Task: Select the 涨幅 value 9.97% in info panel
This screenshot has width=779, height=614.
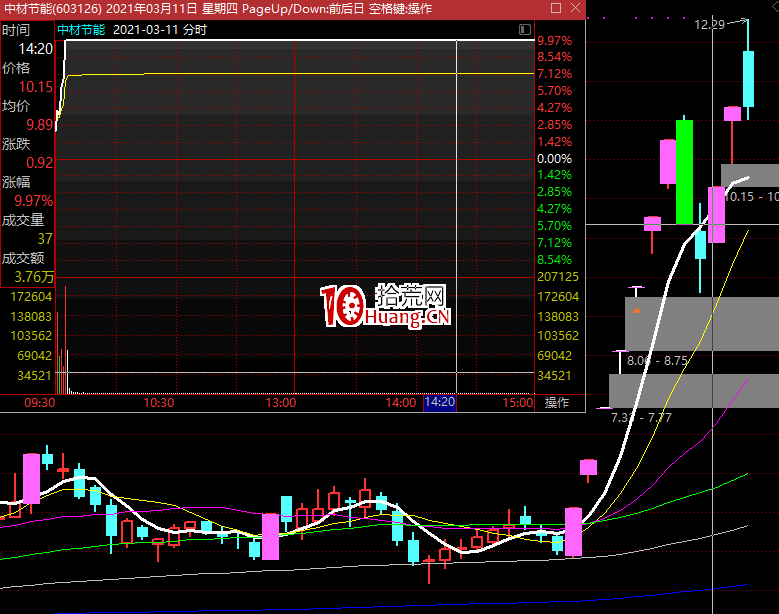Action: tap(33, 201)
